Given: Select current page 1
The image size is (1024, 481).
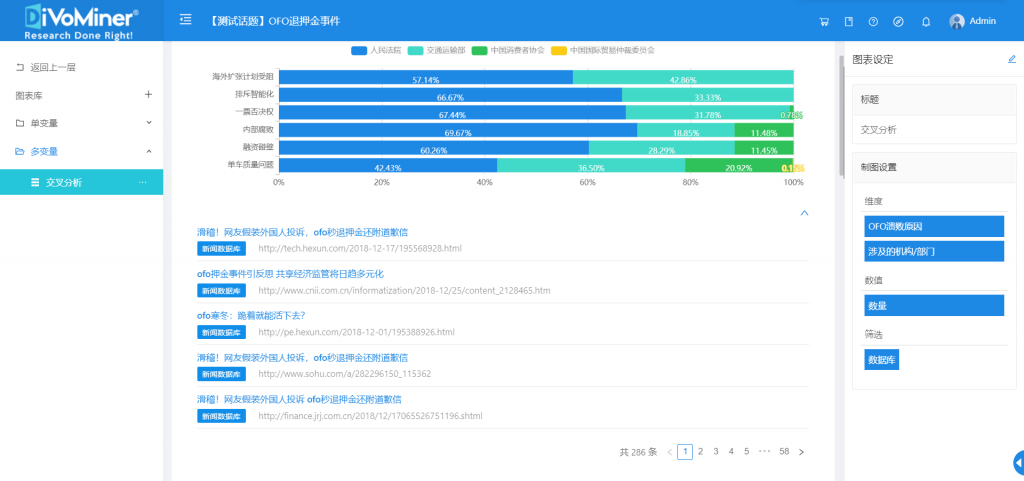Looking at the screenshot, I should tap(685, 452).
